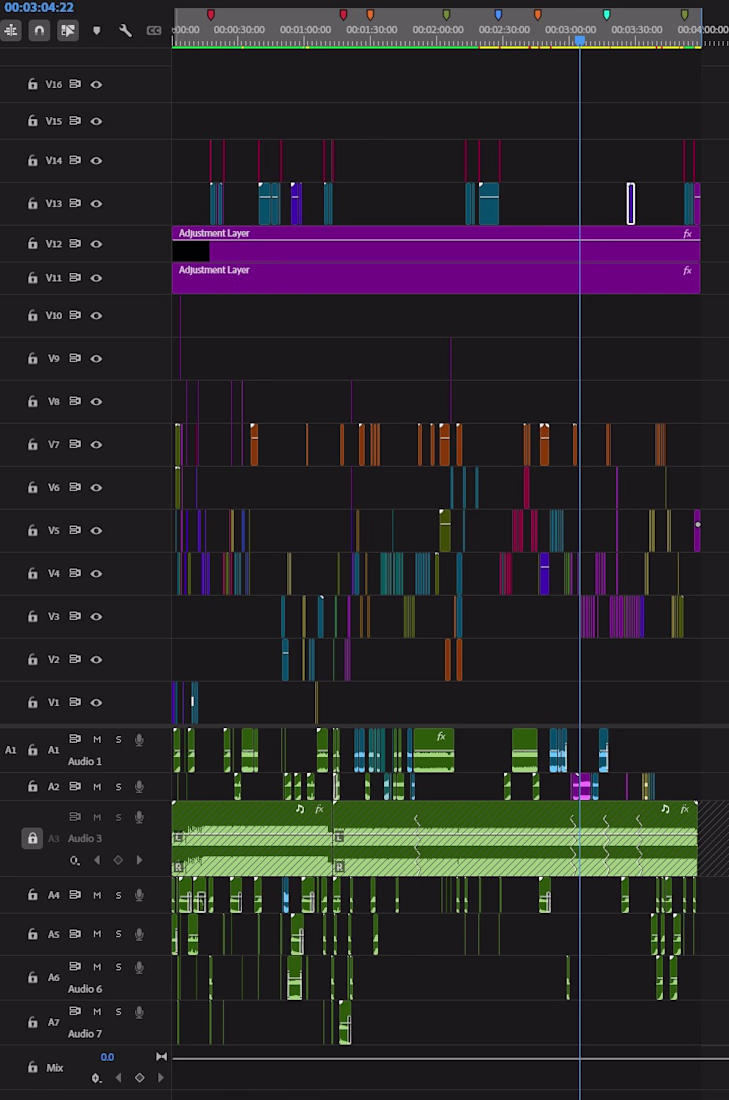The image size is (729, 1100).
Task: Open timeline display settings wrench
Action: (126, 30)
